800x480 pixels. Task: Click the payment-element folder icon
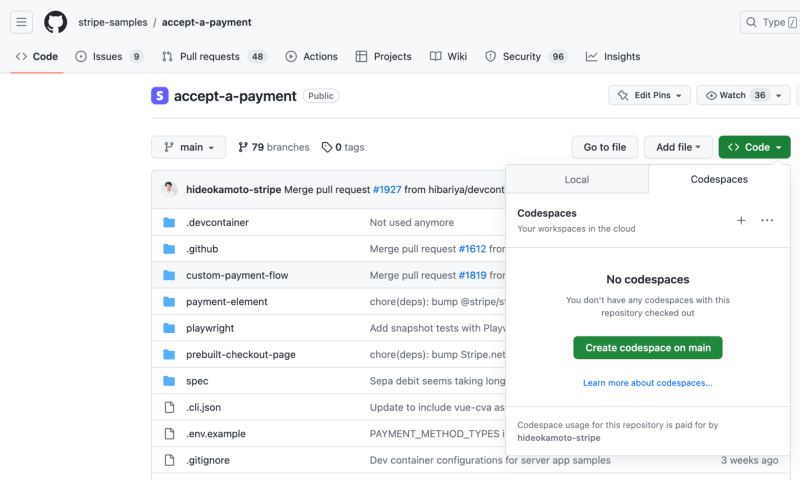(x=169, y=302)
